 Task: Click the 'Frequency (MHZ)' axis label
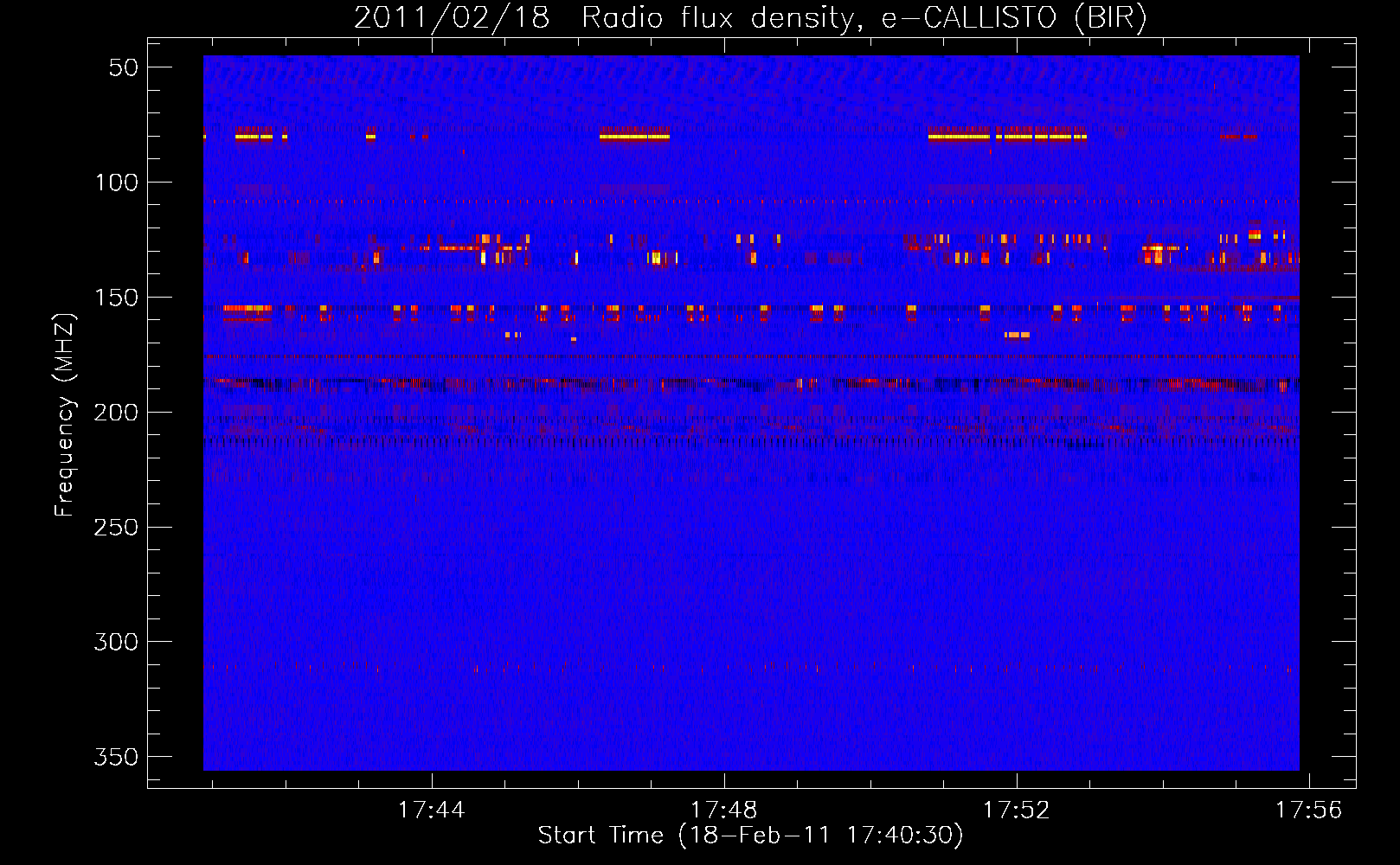coord(65,414)
